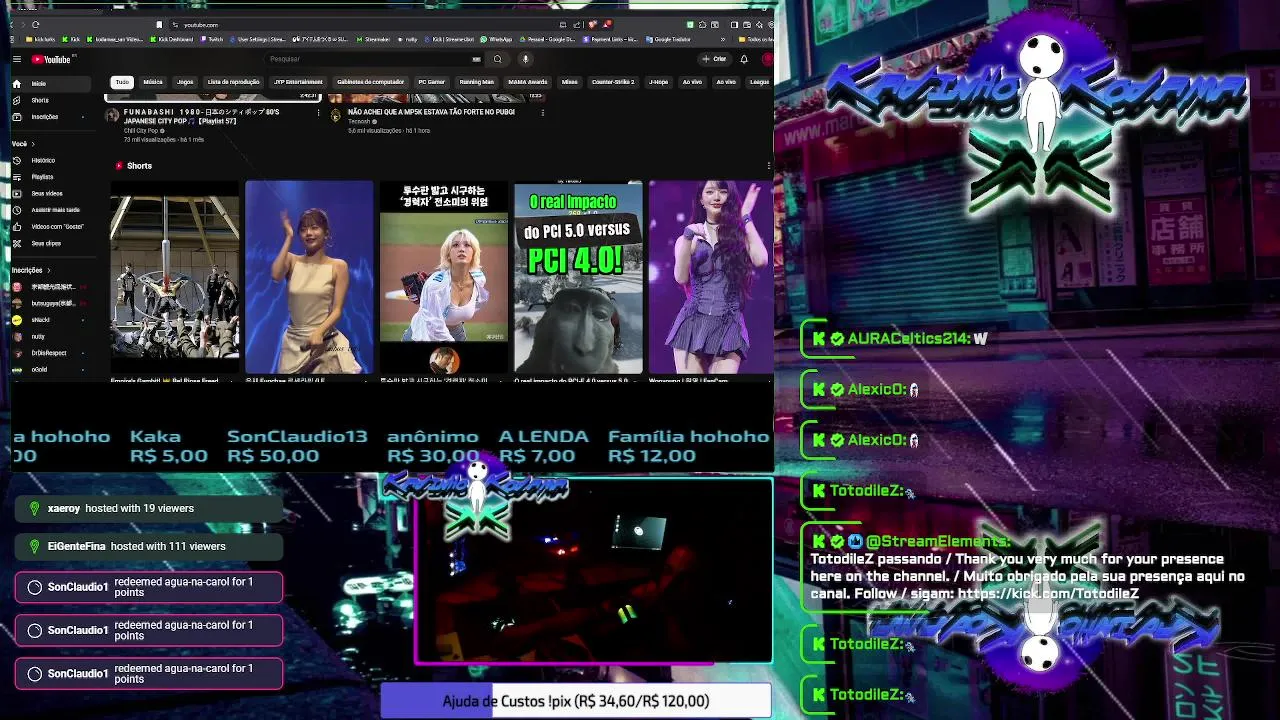Open the Google Tradutor bookmark
Viewport: 1280px width, 720px height.
[x=669, y=39]
